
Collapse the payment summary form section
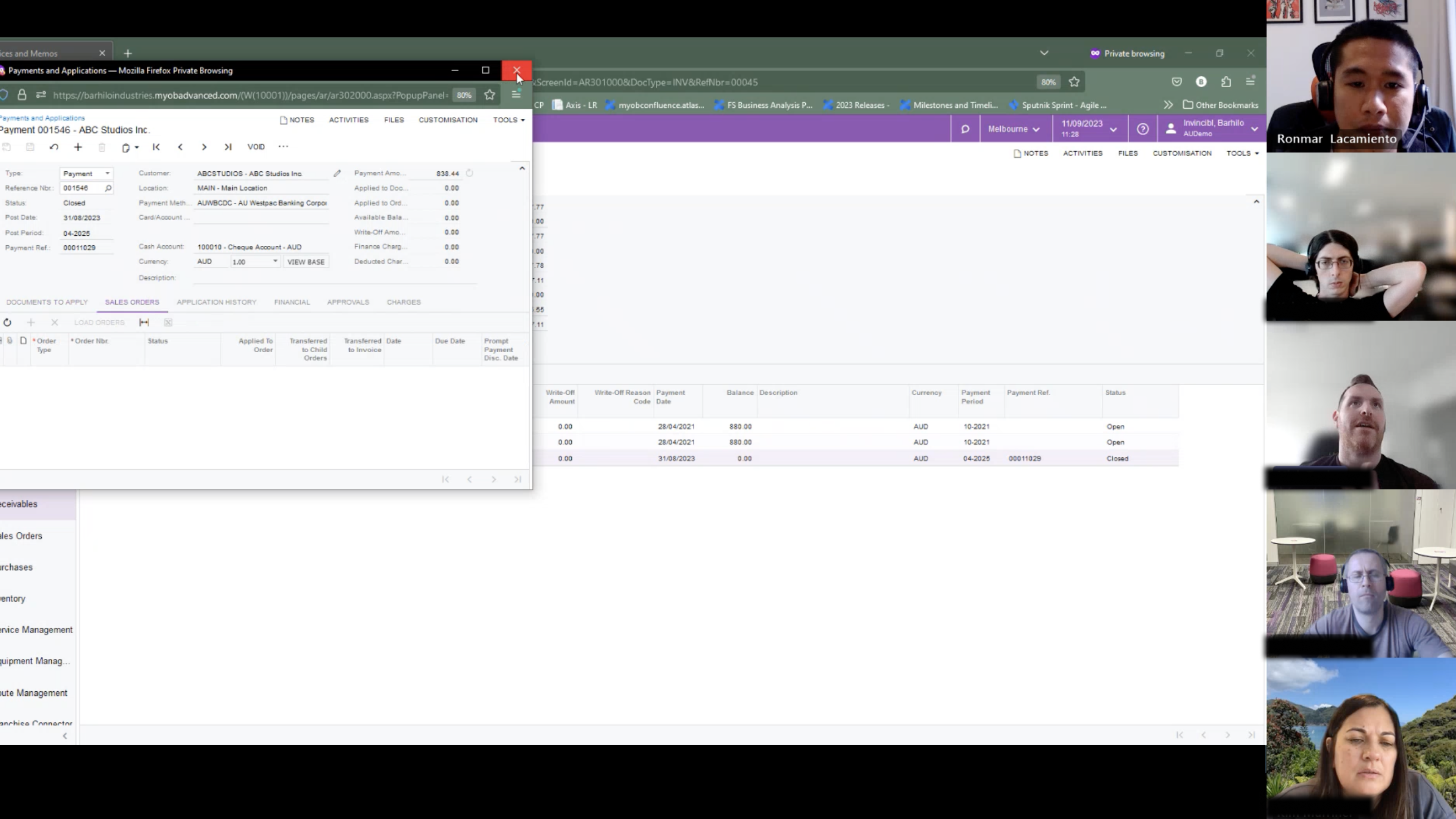(x=522, y=168)
